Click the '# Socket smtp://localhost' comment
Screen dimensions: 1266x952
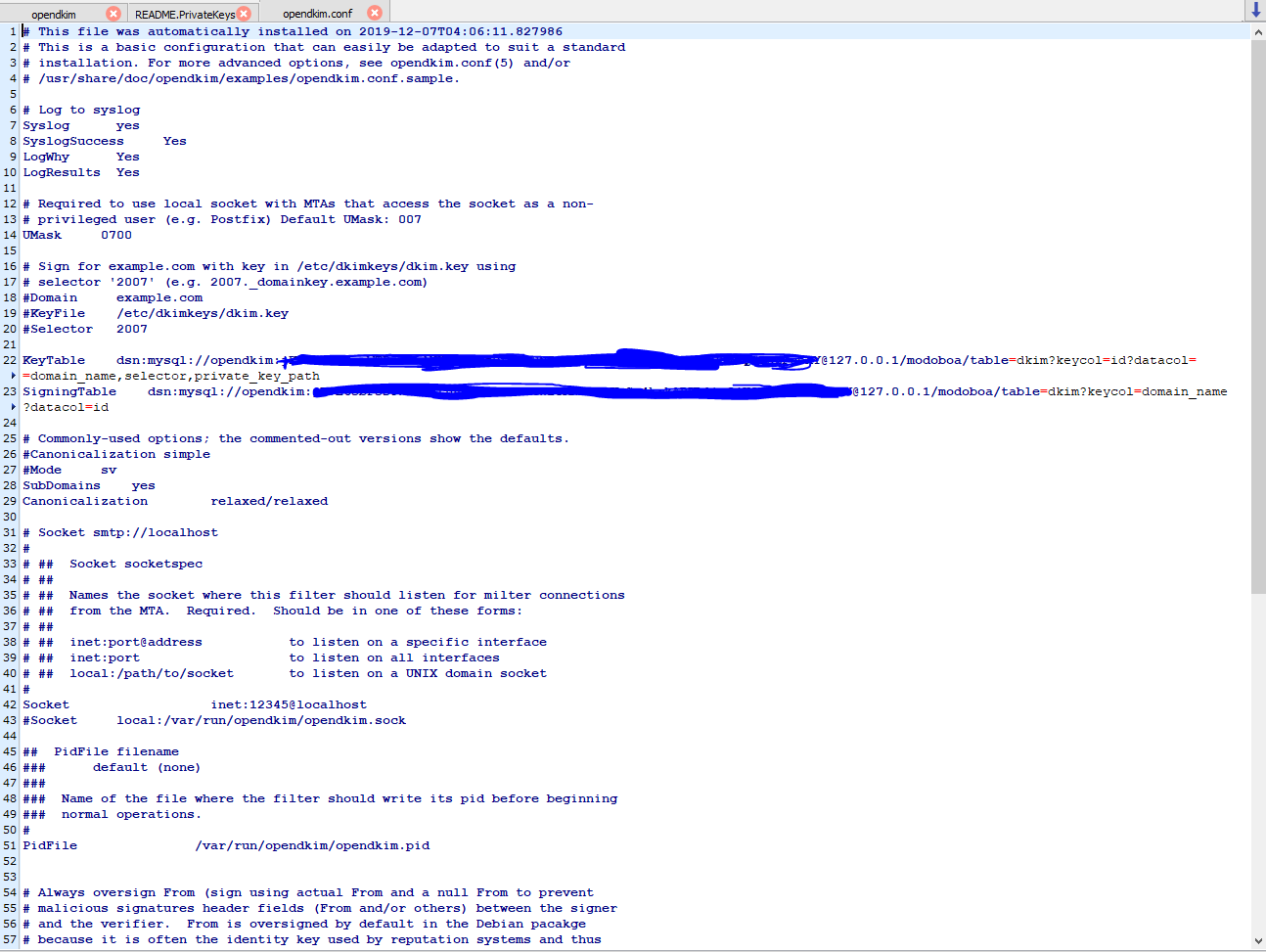120,532
